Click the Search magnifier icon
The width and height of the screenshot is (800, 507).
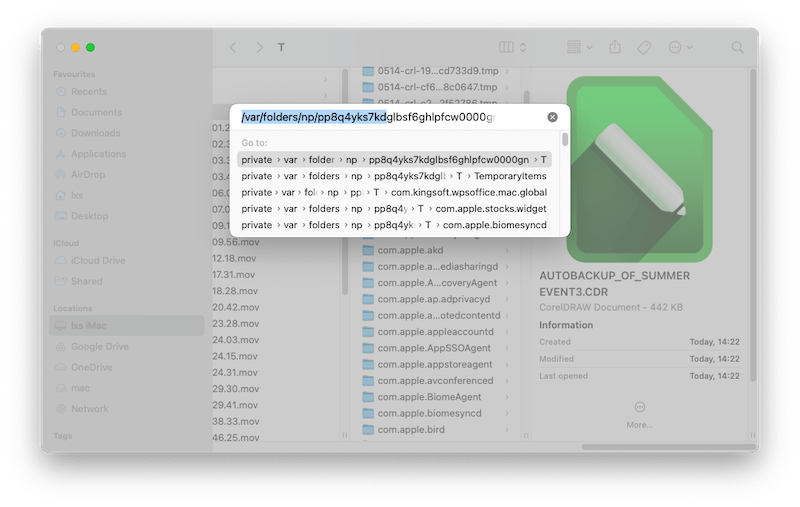click(x=738, y=47)
